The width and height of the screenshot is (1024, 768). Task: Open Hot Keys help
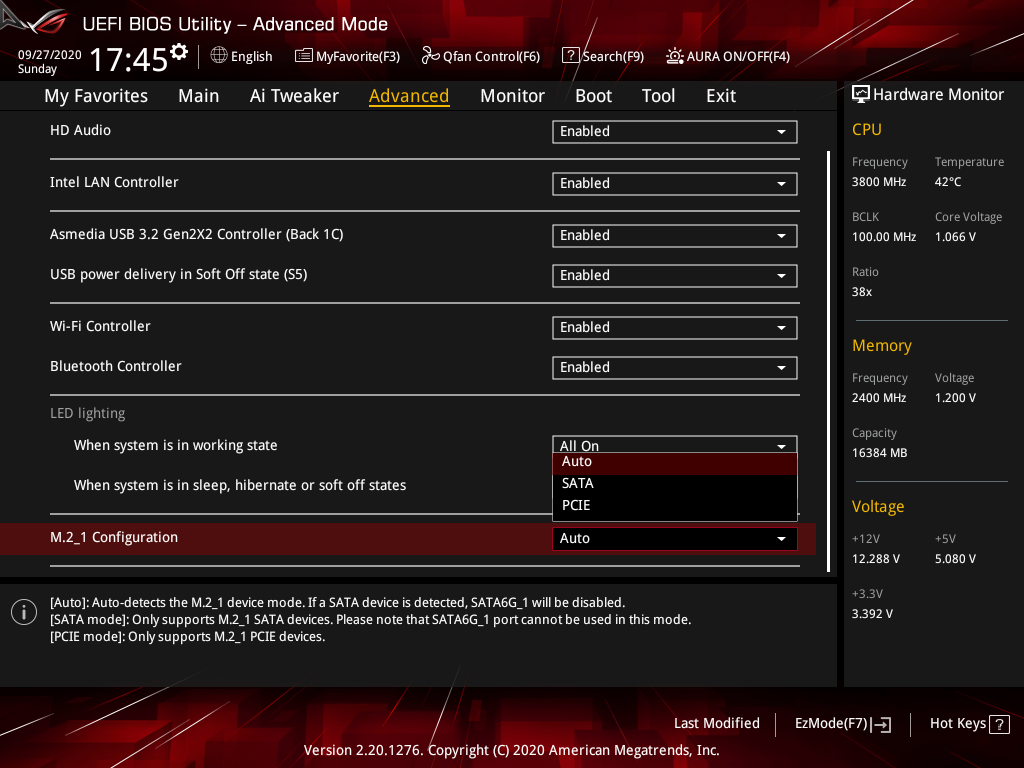click(969, 724)
